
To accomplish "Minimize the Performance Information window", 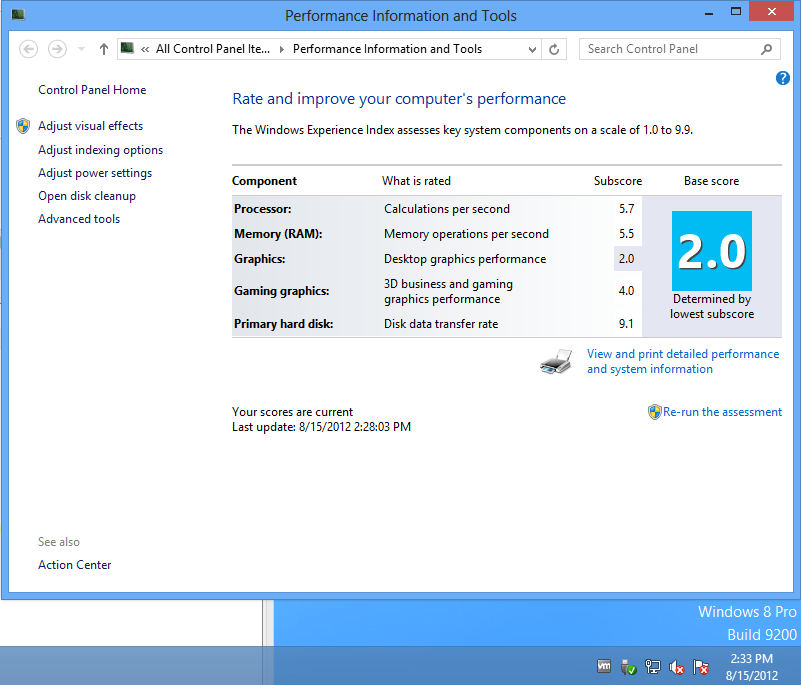I will [709, 13].
